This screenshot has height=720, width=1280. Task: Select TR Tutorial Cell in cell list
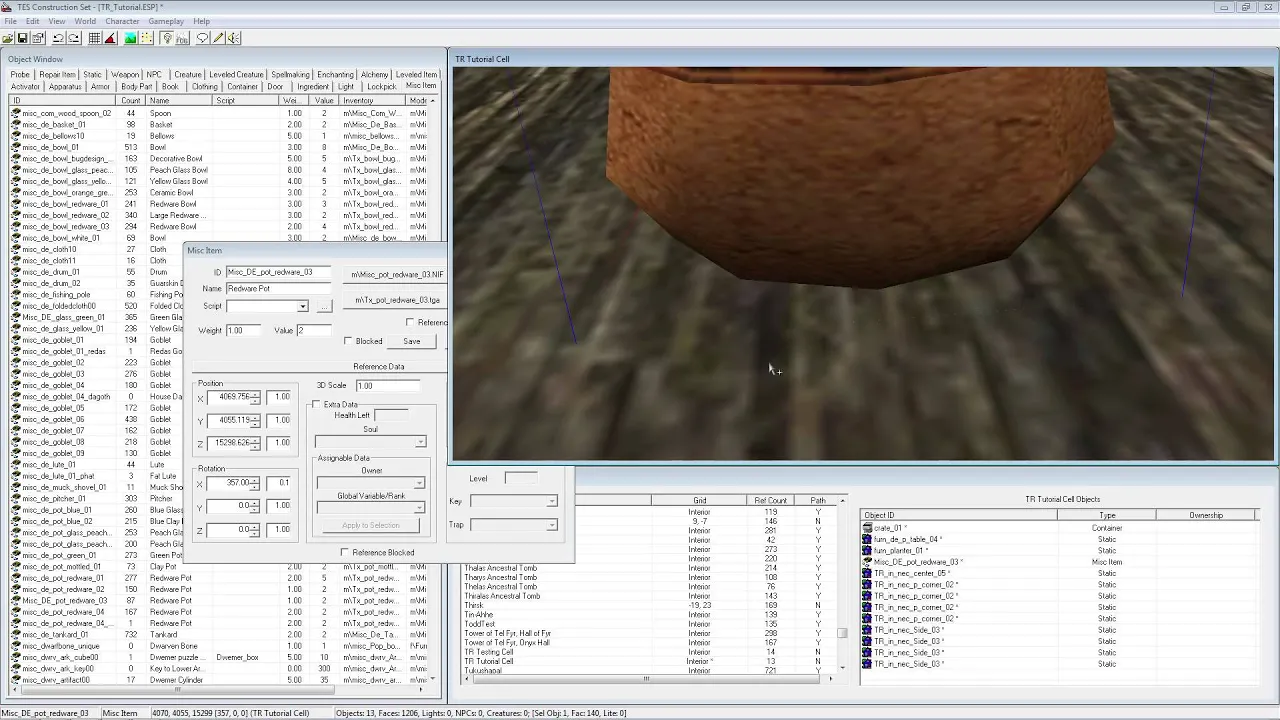coord(489,661)
